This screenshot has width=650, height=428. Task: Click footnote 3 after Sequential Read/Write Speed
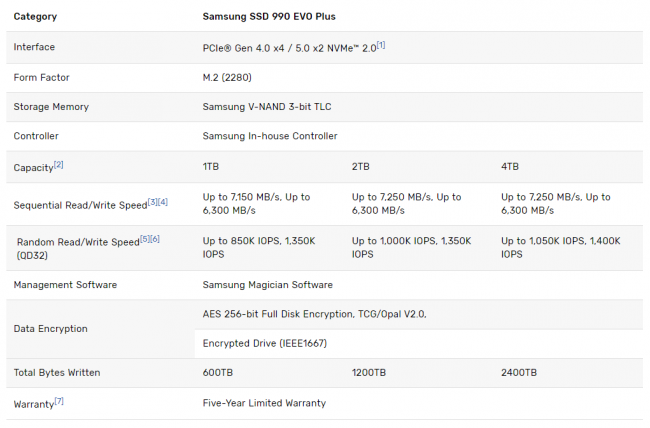(151, 201)
